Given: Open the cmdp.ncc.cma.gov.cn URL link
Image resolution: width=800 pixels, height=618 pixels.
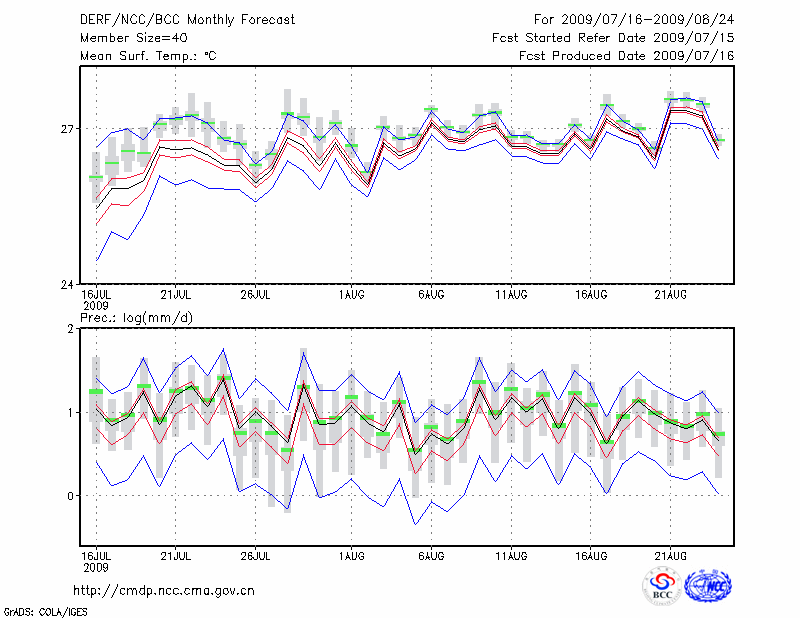Looking at the screenshot, I should [165, 591].
